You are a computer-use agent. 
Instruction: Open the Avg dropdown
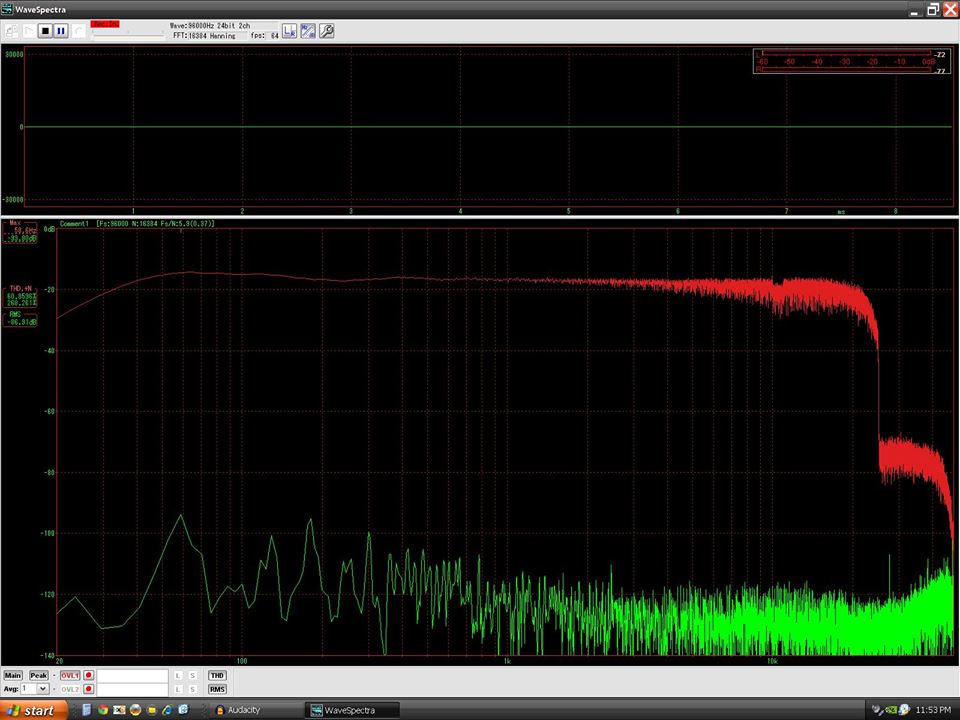pos(42,689)
